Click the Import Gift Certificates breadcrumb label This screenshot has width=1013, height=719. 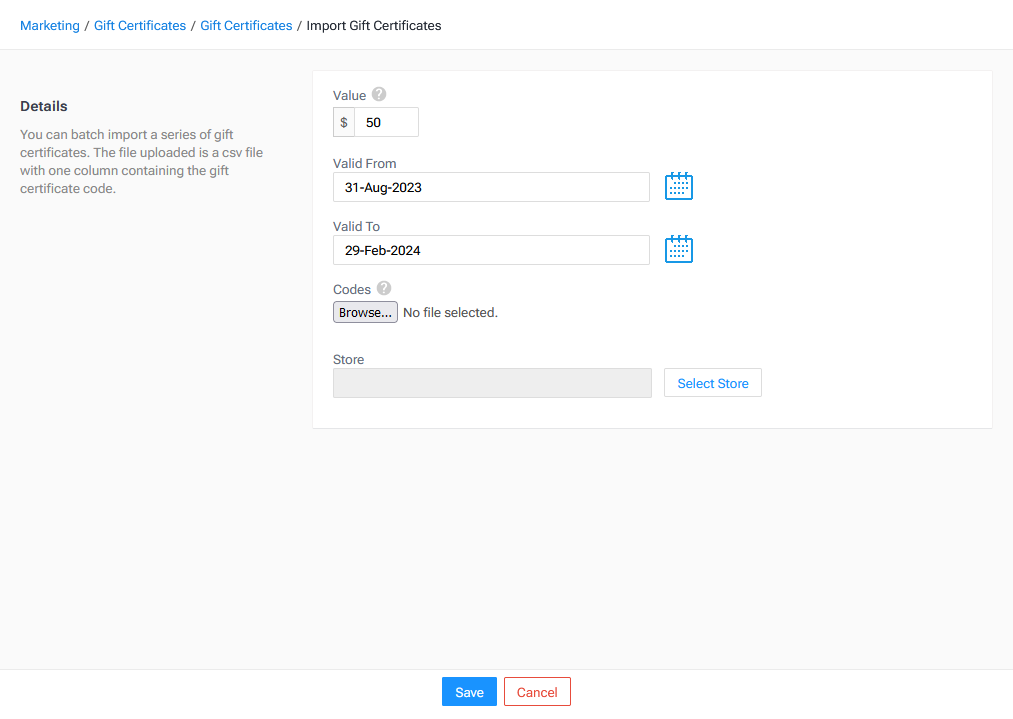(373, 25)
